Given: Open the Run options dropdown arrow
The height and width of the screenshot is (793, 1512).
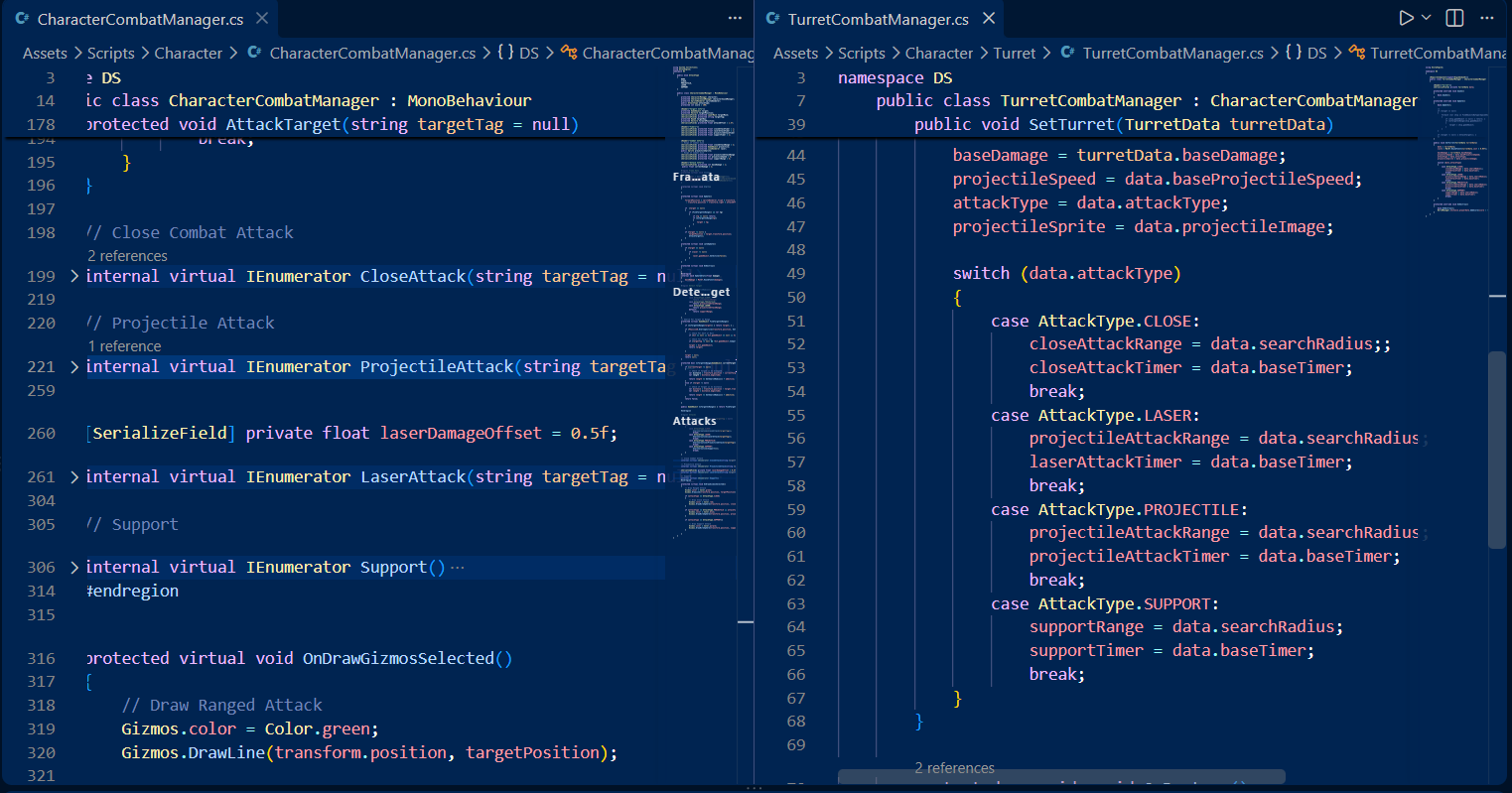Looking at the screenshot, I should [x=1427, y=18].
